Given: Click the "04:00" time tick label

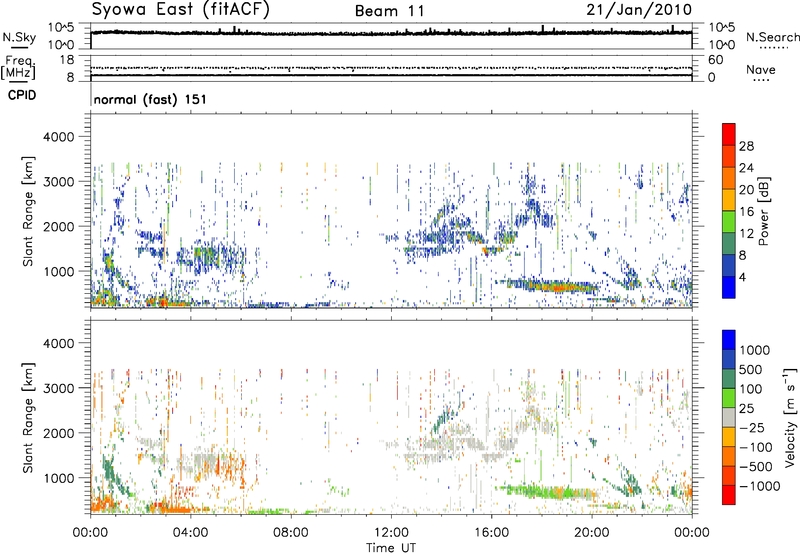Looking at the screenshot, I should (190, 533).
